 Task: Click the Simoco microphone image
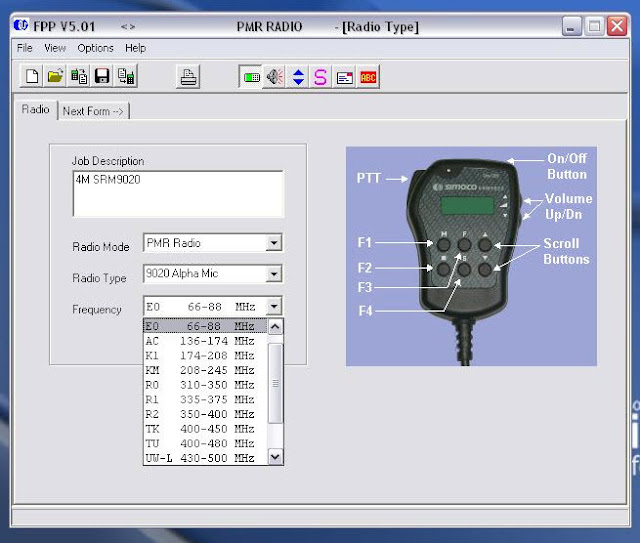(471, 256)
